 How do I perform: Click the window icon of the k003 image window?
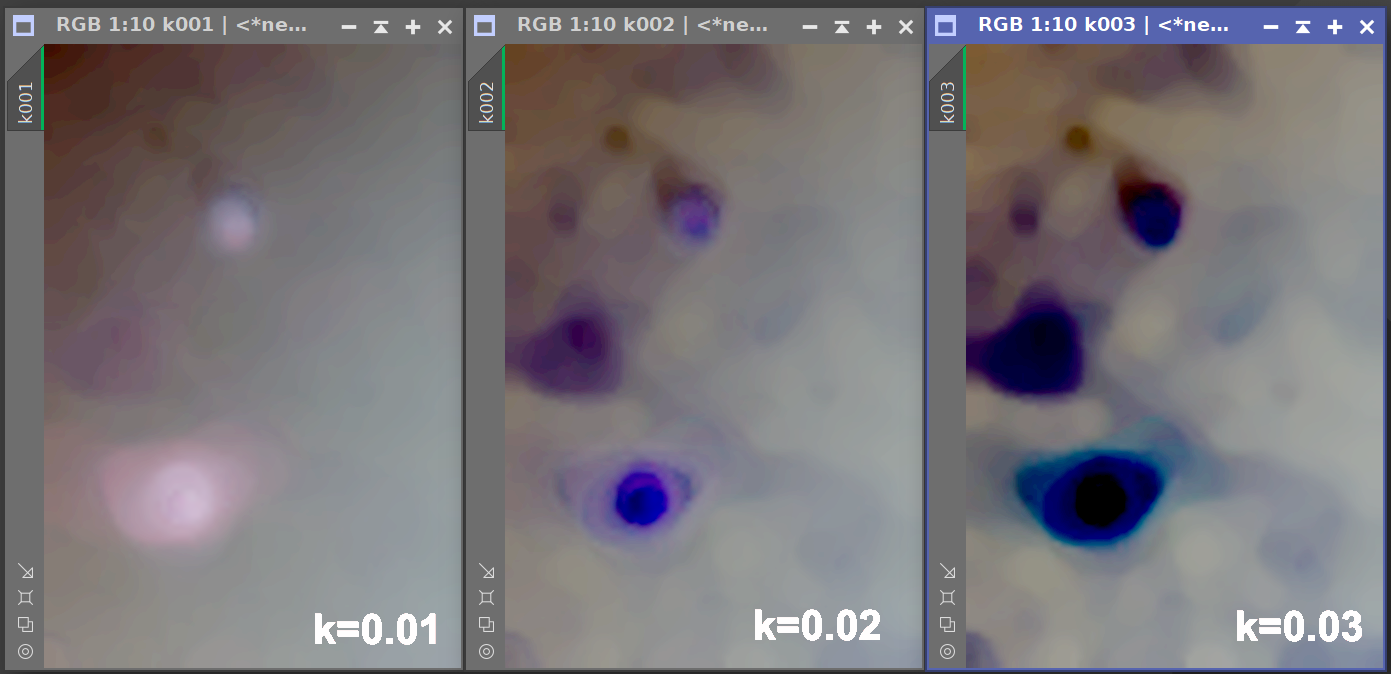(x=946, y=27)
